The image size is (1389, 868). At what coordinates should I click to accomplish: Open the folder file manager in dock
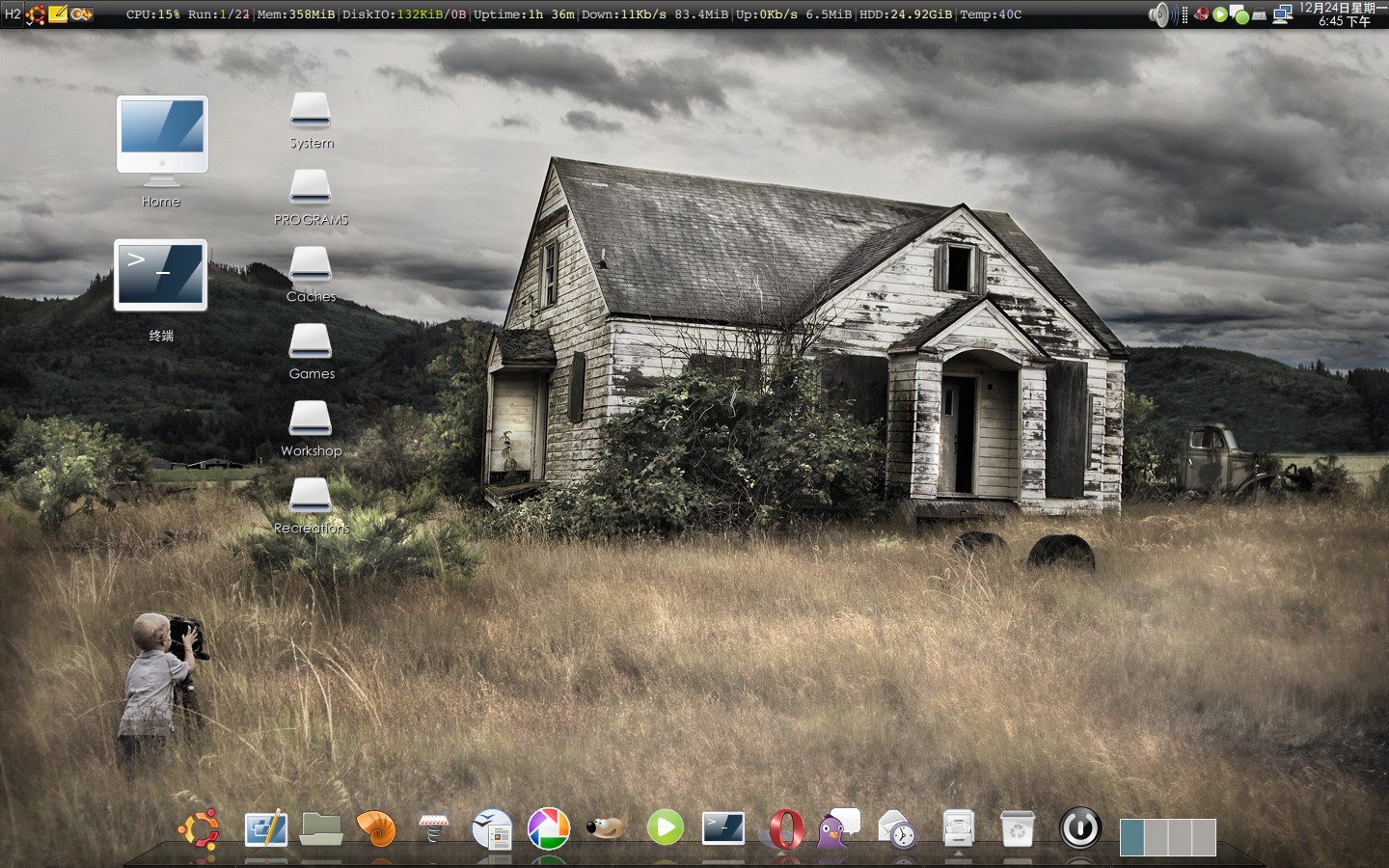(321, 828)
